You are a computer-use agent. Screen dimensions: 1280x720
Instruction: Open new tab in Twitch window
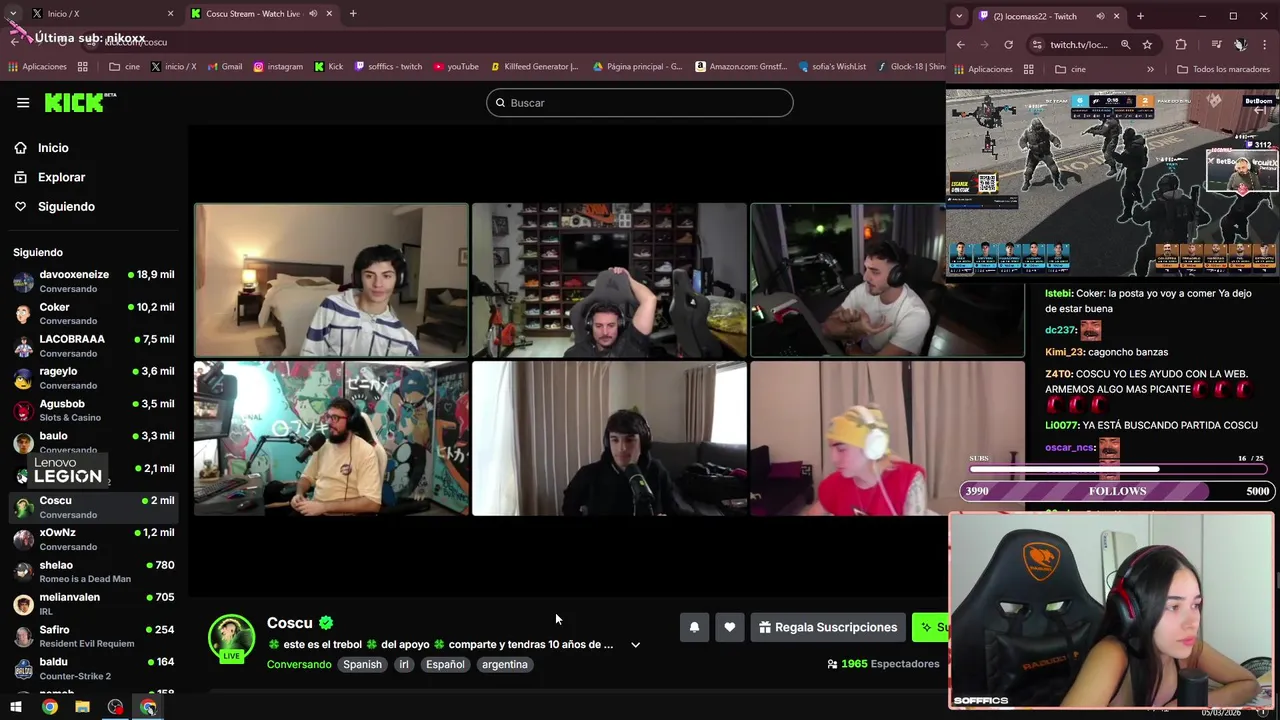[1140, 16]
